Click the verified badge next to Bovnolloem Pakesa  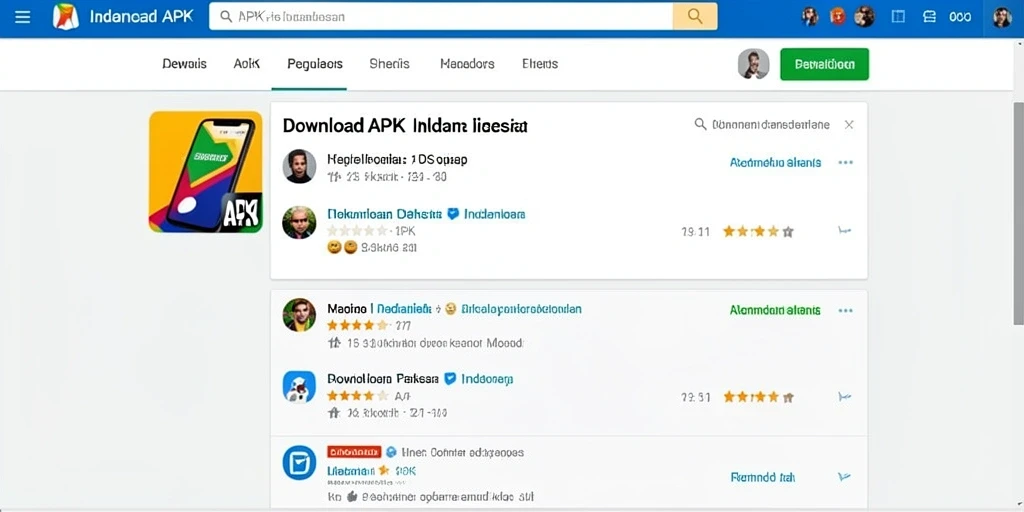coord(450,378)
